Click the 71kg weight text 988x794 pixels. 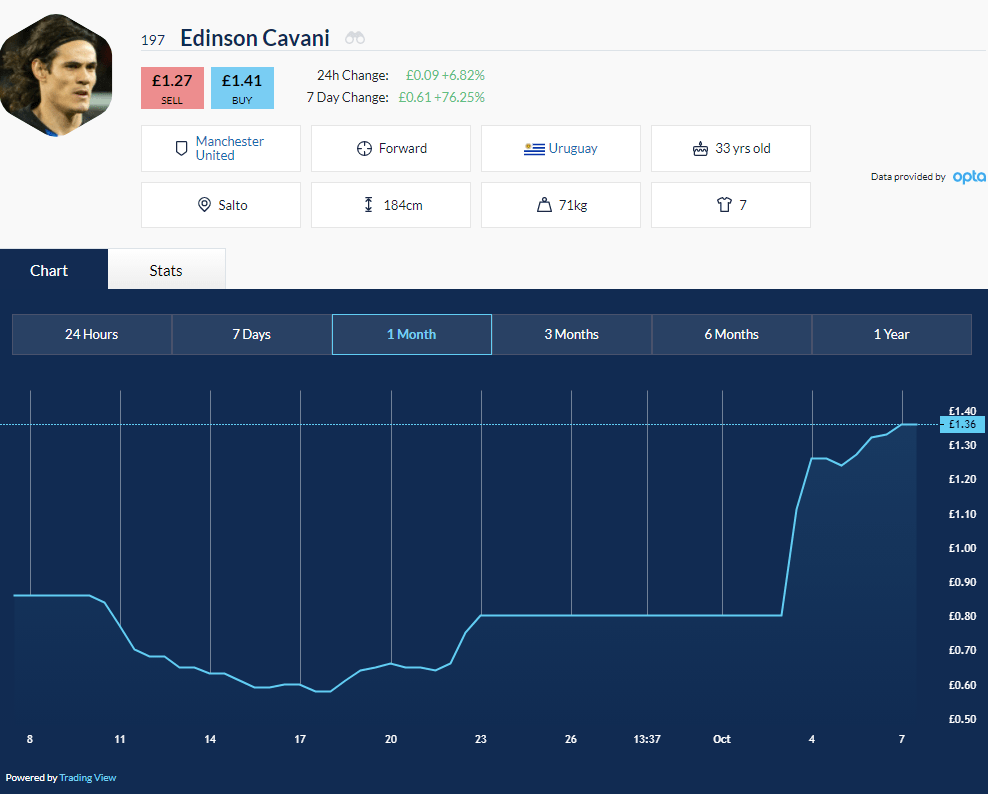[573, 205]
